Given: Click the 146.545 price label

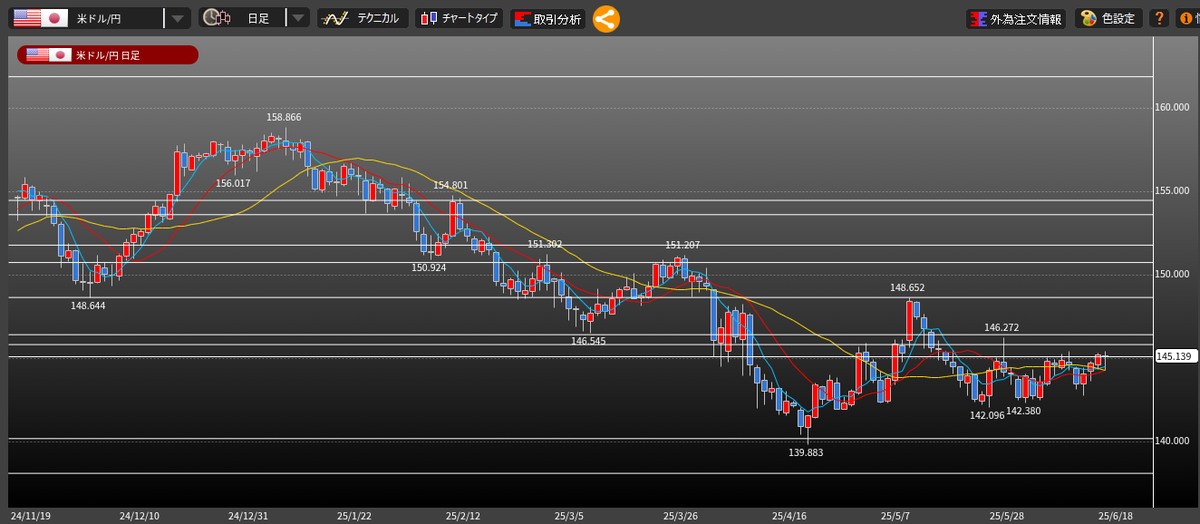Looking at the screenshot, I should tap(588, 341).
